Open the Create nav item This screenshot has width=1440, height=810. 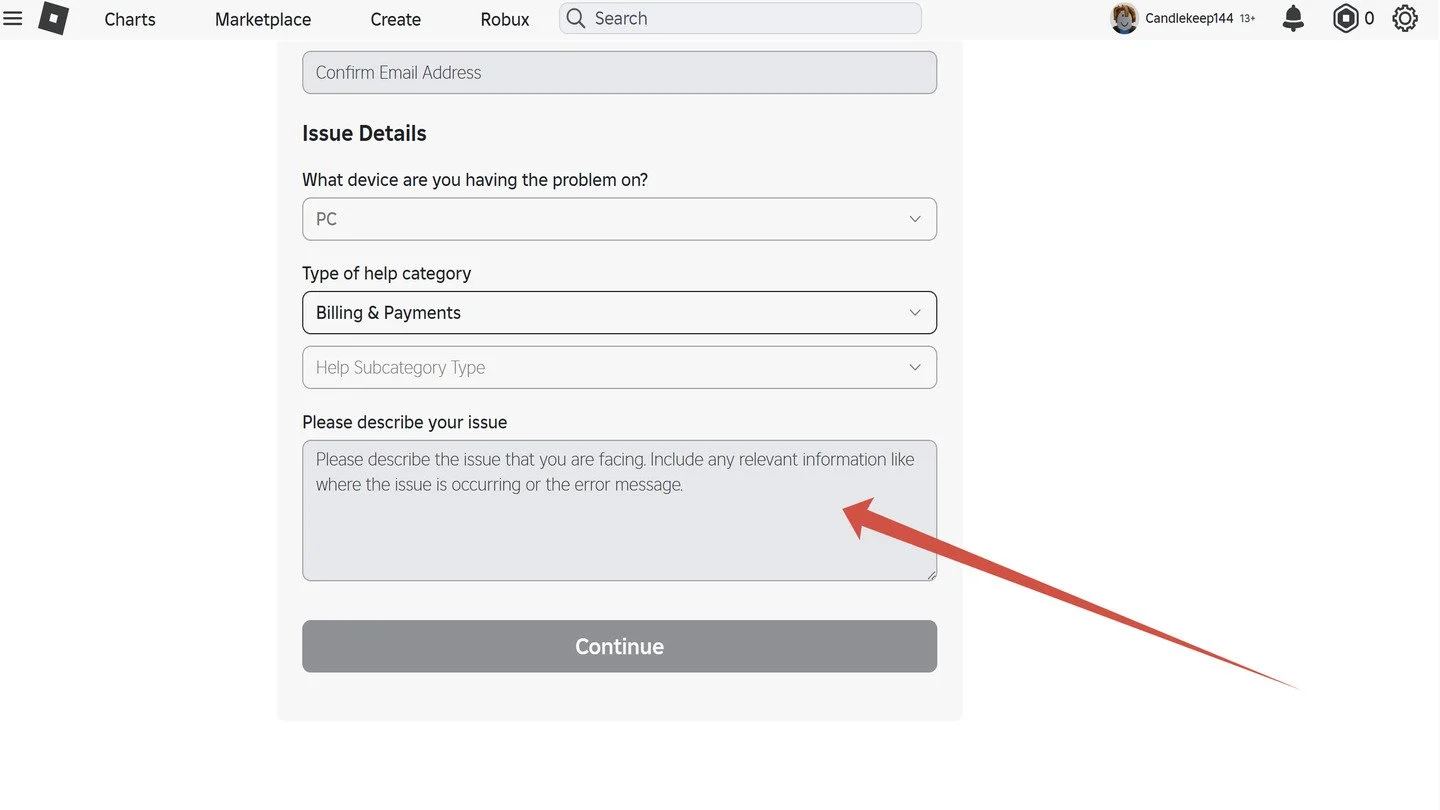(x=396, y=19)
